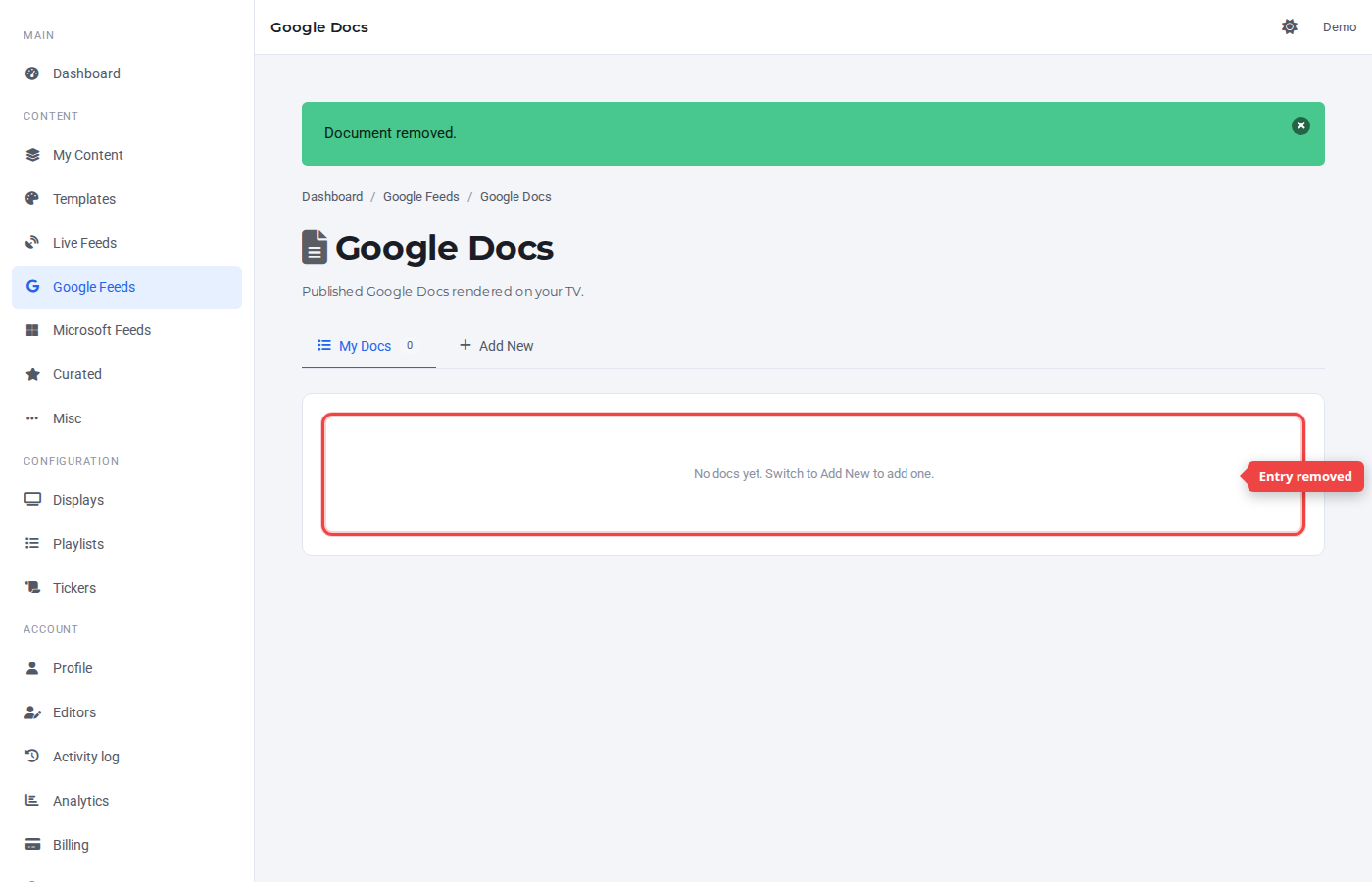This screenshot has height=882, width=1372.
Task: Click the Misc ellipsis icon
Action: pos(32,418)
